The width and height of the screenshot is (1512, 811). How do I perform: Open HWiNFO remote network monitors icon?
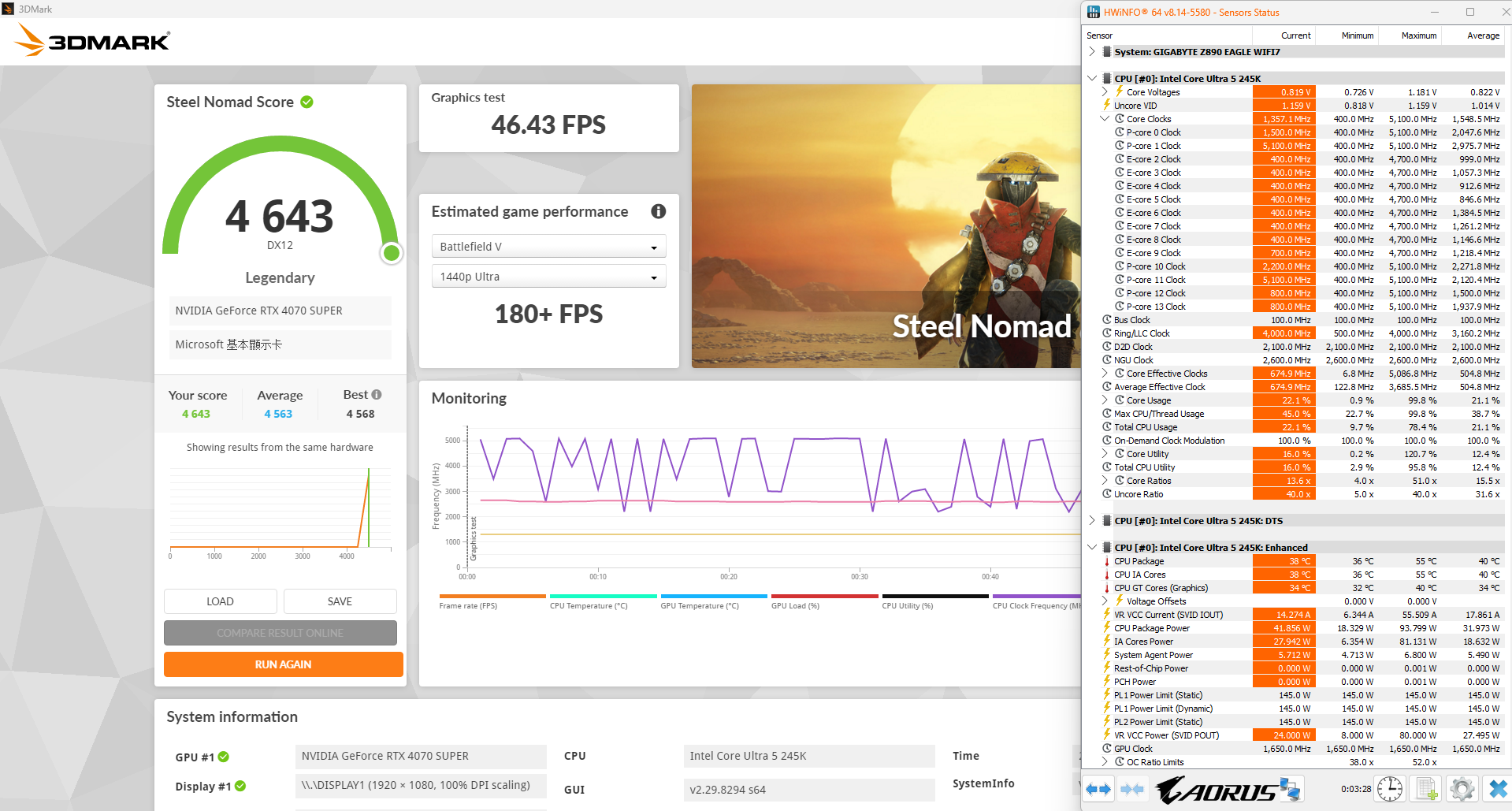1290,788
